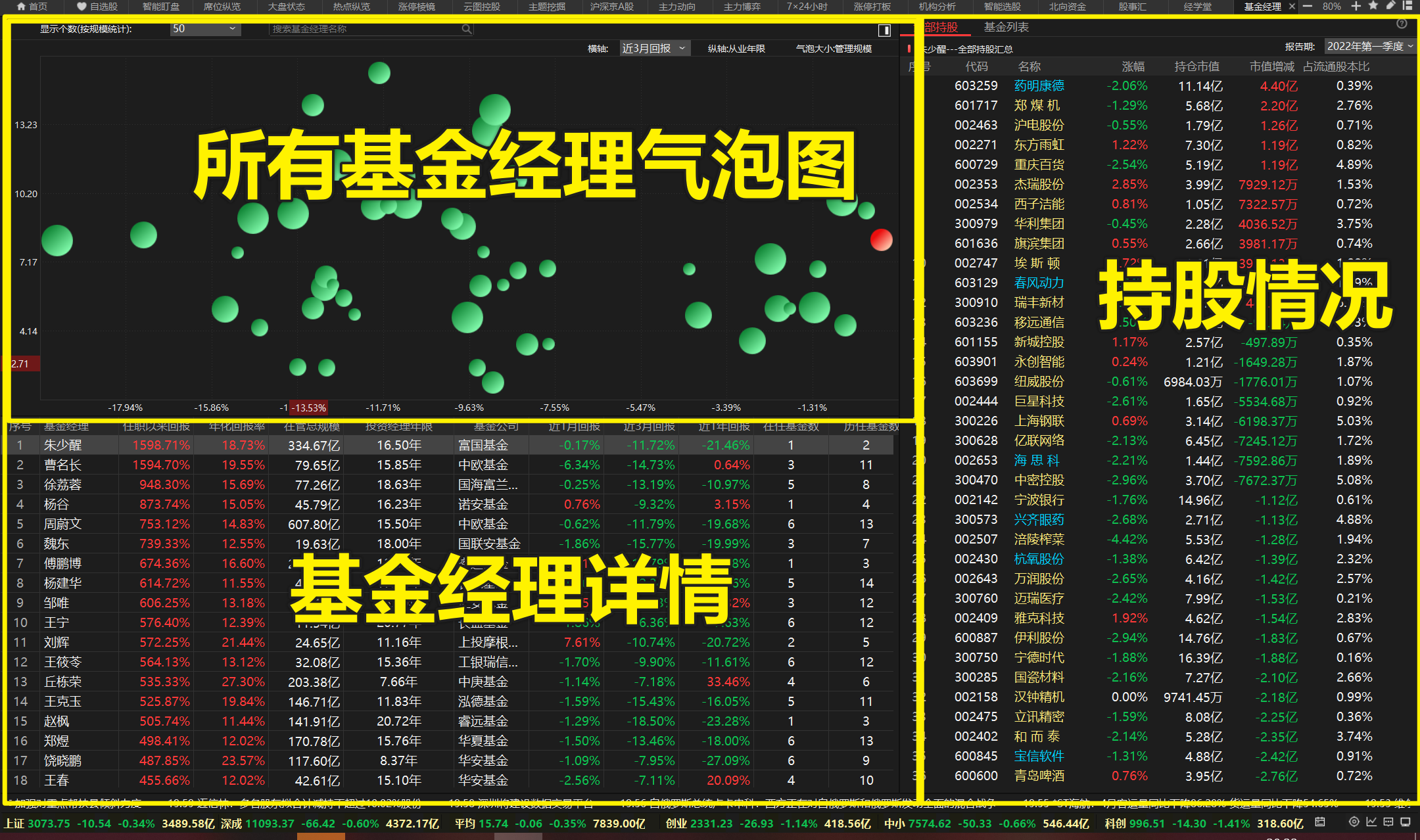This screenshot has height=840, width=1420.
Task: Open stock 药明康德 in holdings list
Action: [x=1039, y=86]
